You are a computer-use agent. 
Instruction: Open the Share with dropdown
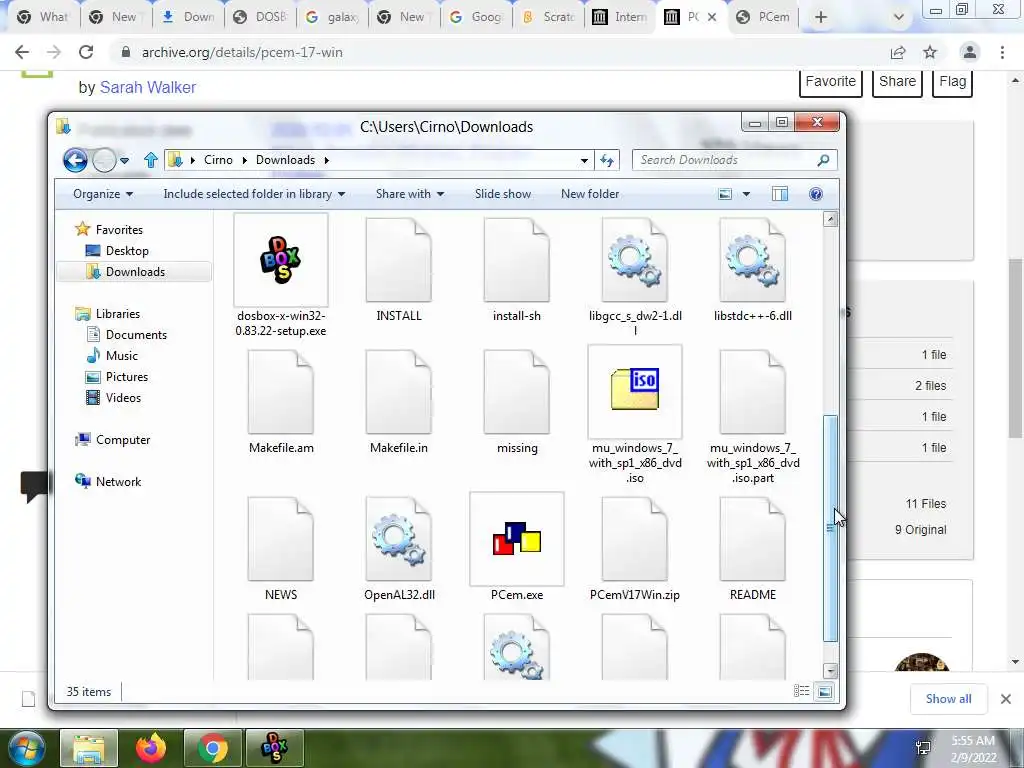pos(409,194)
